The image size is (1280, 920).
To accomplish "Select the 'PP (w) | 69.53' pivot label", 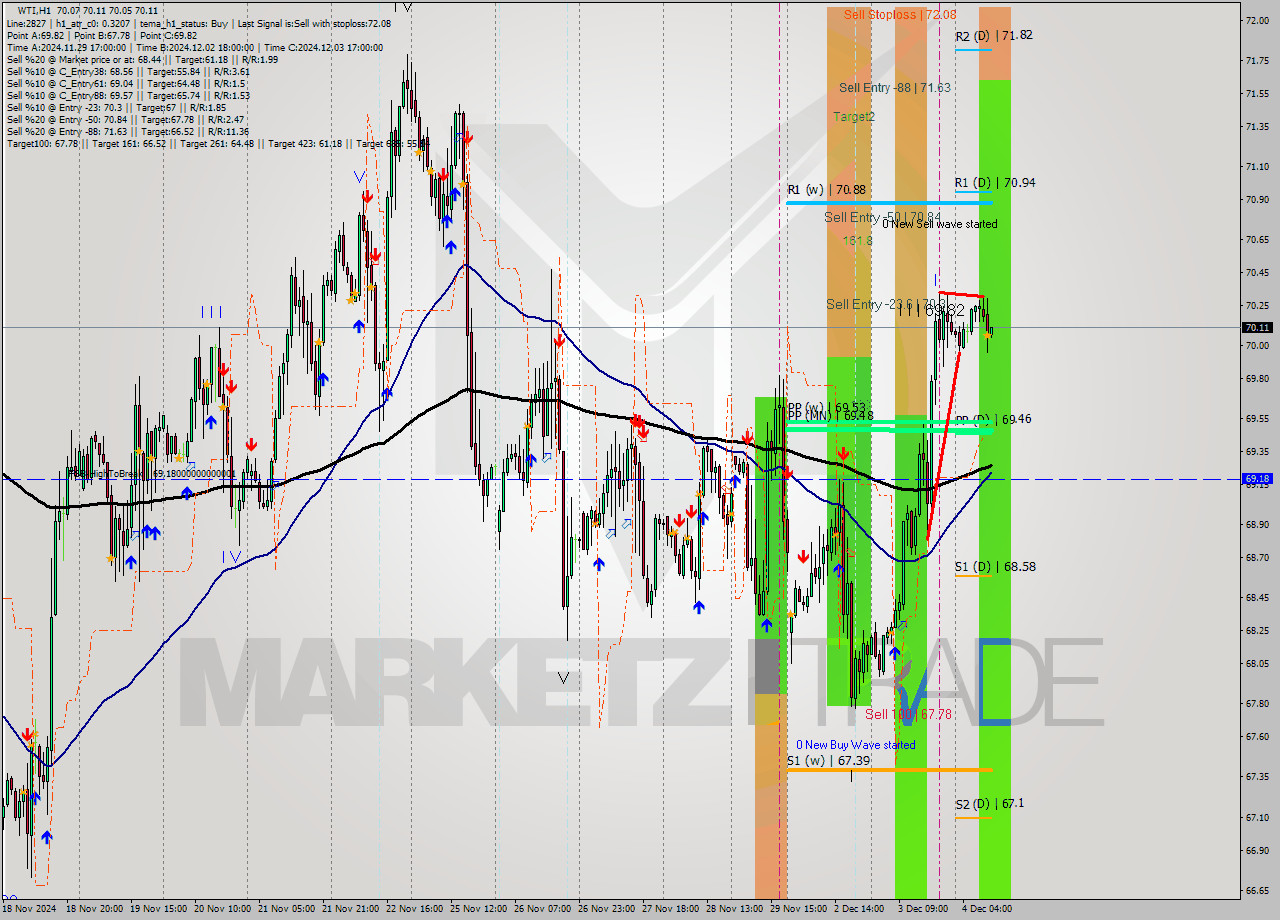I will click(x=826, y=407).
